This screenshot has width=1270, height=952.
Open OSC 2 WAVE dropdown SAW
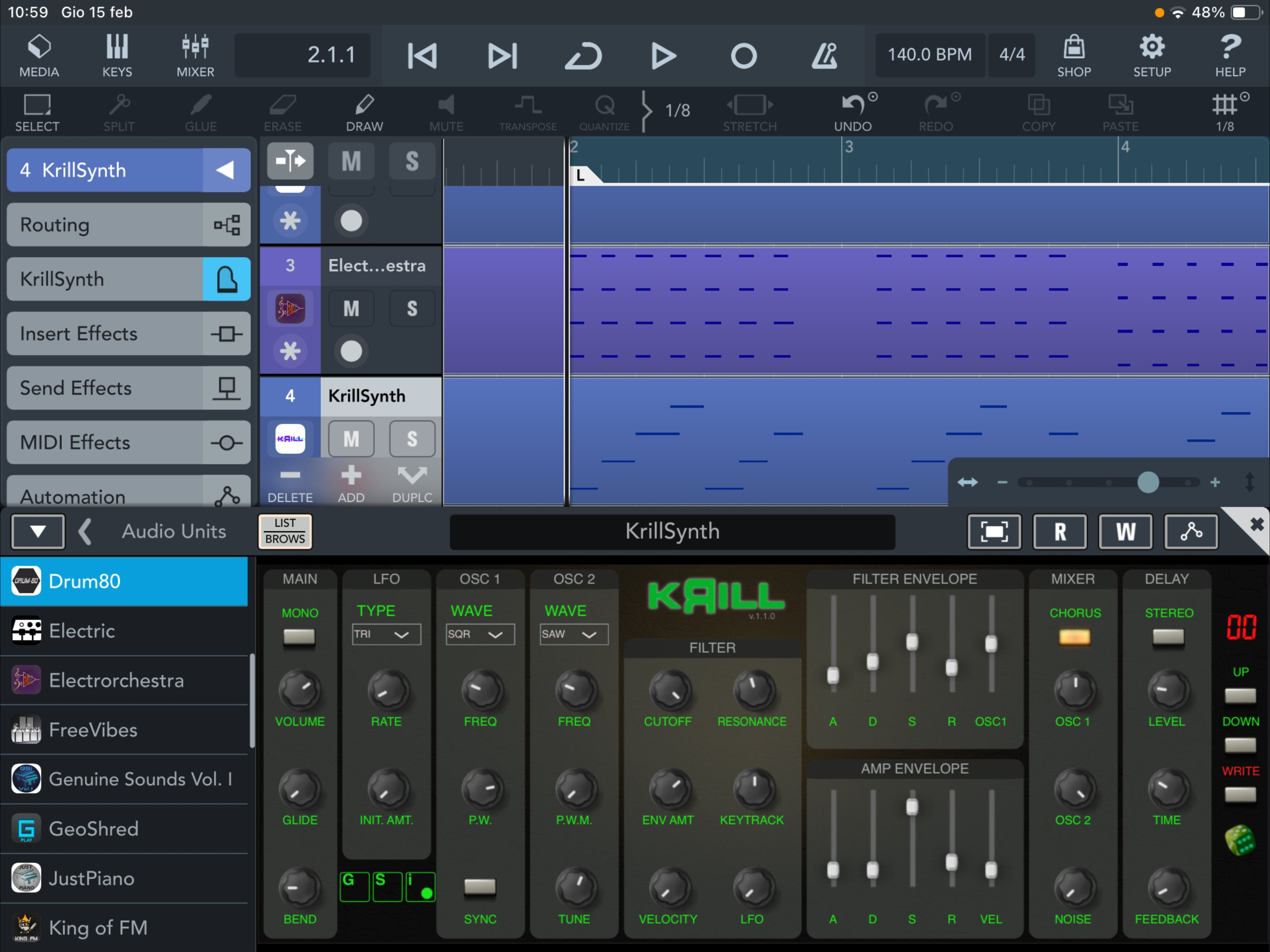[574, 634]
